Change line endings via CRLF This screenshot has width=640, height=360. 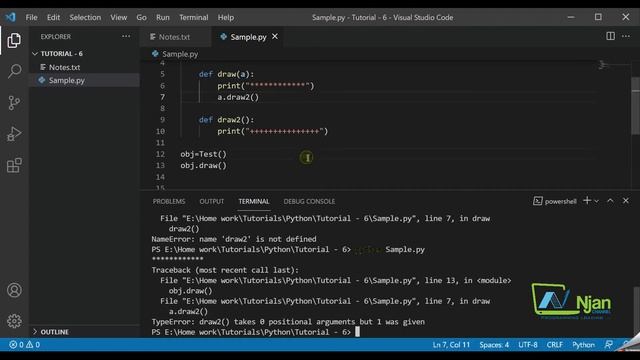click(x=554, y=345)
